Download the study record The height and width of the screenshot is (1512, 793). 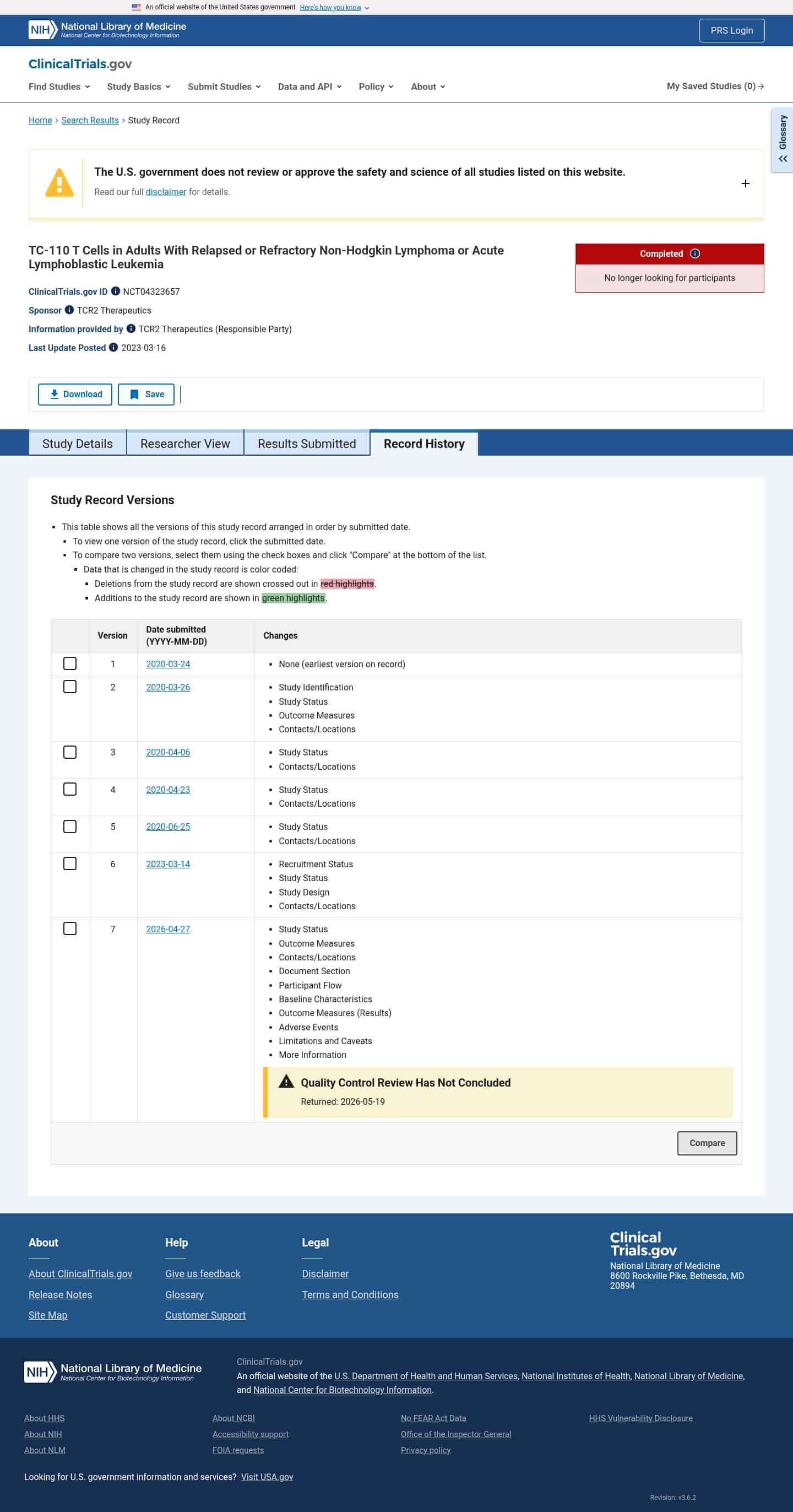click(75, 395)
